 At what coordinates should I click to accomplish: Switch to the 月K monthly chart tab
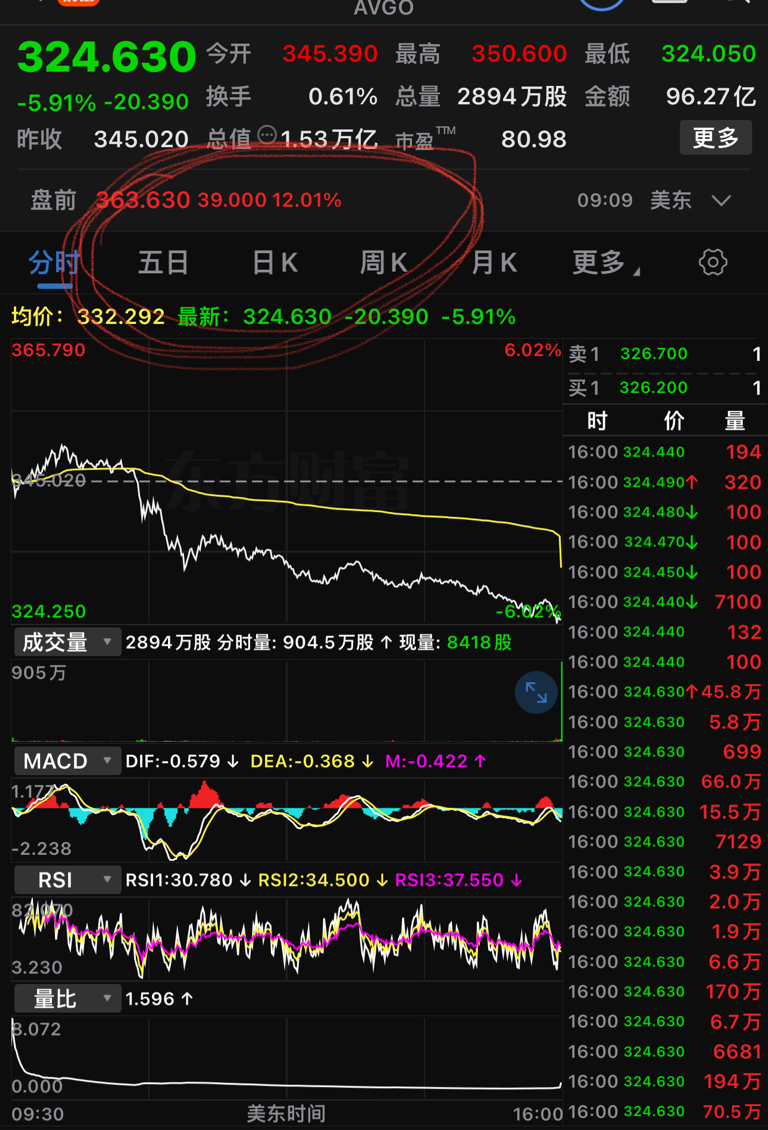pyautogui.click(x=494, y=262)
